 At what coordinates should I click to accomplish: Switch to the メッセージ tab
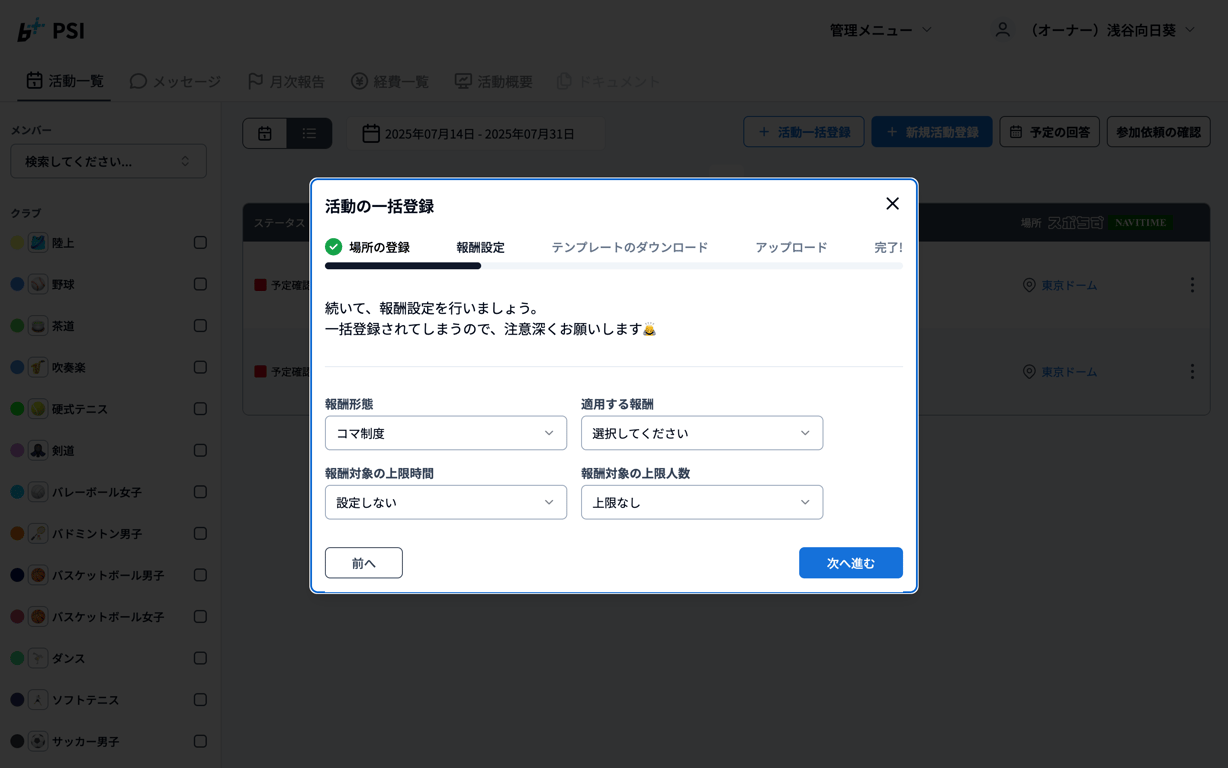(x=175, y=81)
